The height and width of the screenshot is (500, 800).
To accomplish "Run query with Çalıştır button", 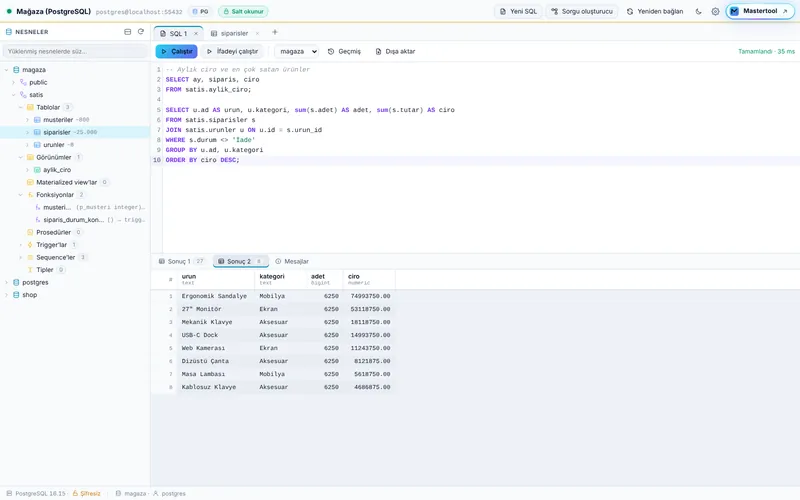I will (x=177, y=52).
